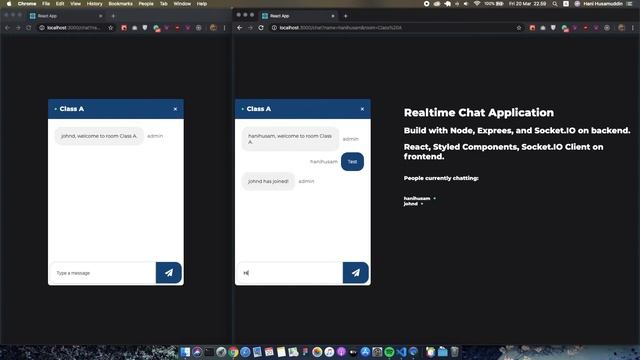Open the Chrome three-dot menu in left window
Image resolution: width=640 pixels, height=360 pixels.
(x=224, y=28)
